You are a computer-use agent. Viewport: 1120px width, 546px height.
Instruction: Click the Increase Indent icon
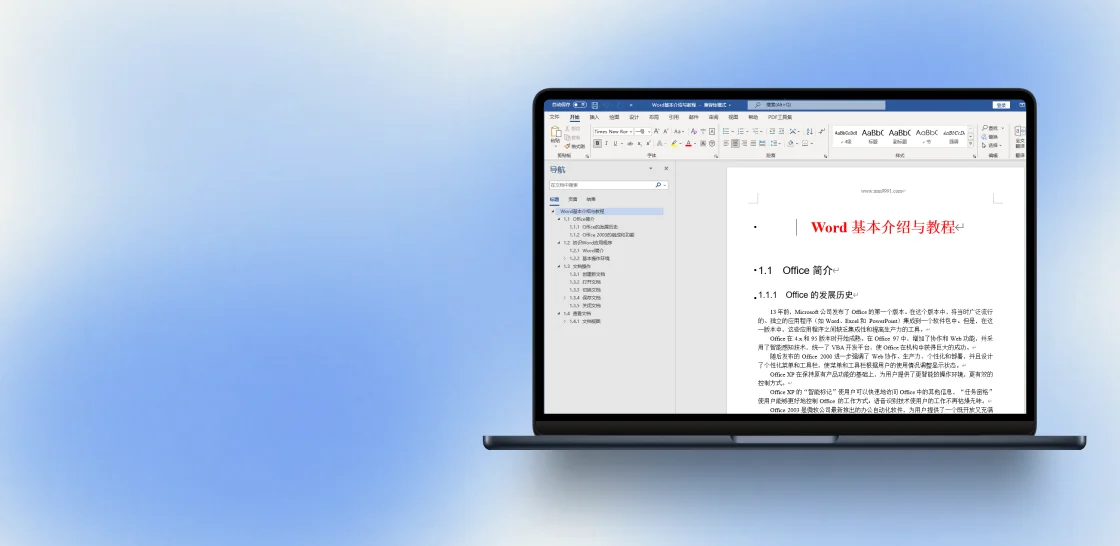(781, 131)
